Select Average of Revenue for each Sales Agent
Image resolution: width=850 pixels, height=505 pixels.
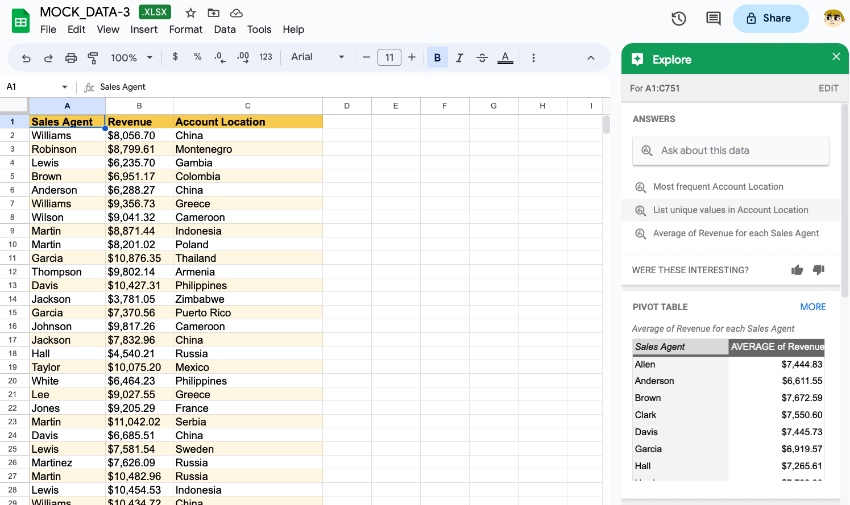[731, 234]
